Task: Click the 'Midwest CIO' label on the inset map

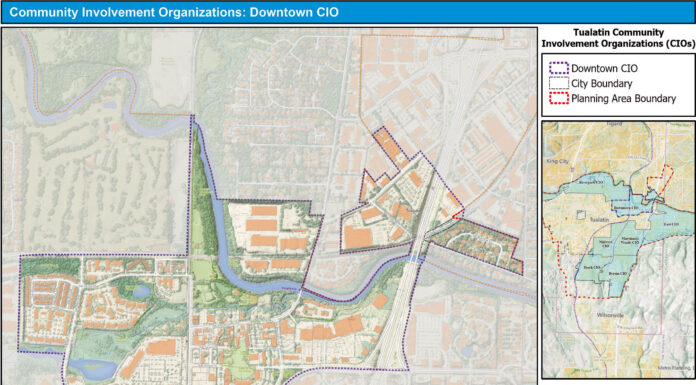Action: [x=605, y=243]
